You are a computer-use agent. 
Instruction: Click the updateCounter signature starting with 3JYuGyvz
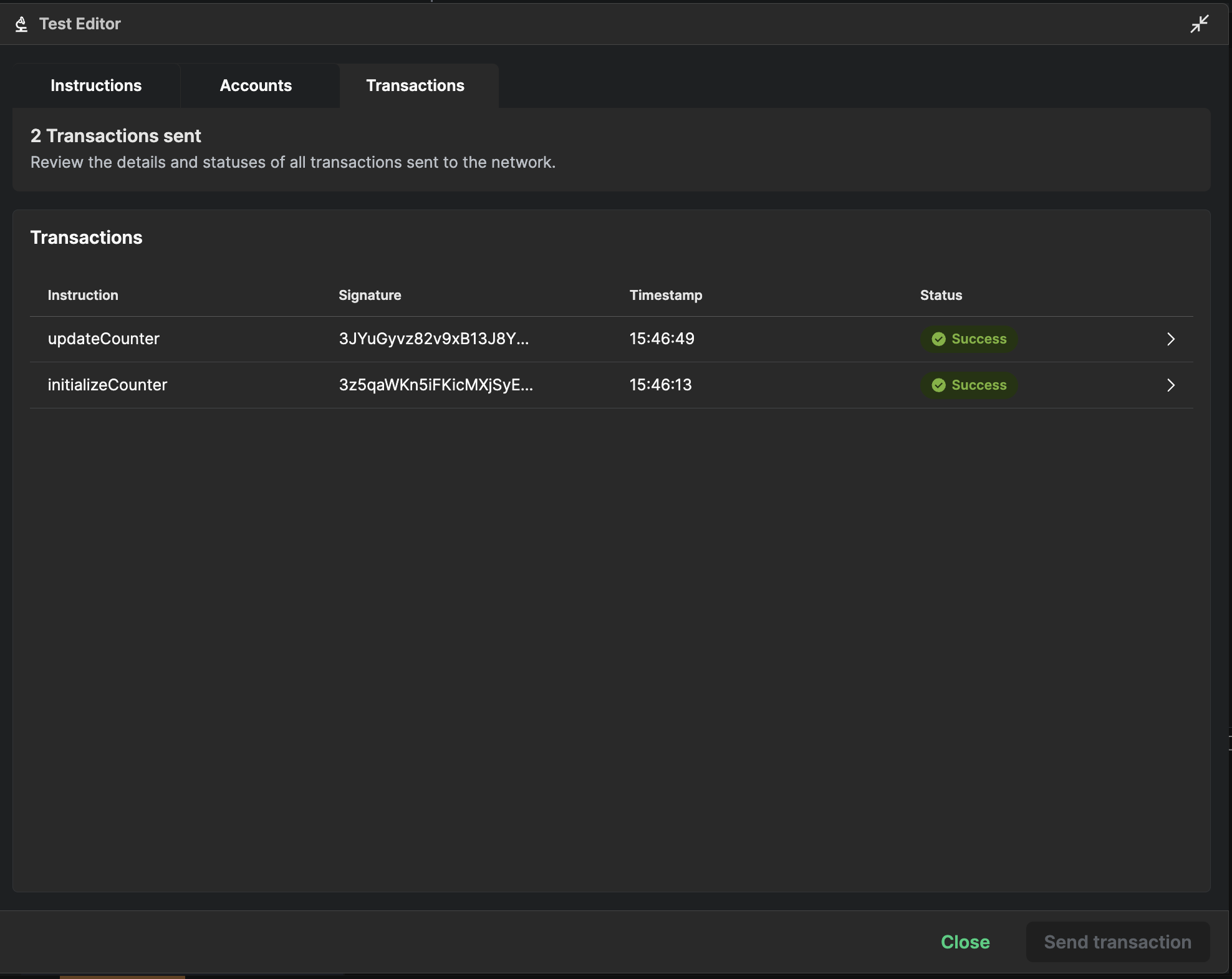pyautogui.click(x=434, y=339)
